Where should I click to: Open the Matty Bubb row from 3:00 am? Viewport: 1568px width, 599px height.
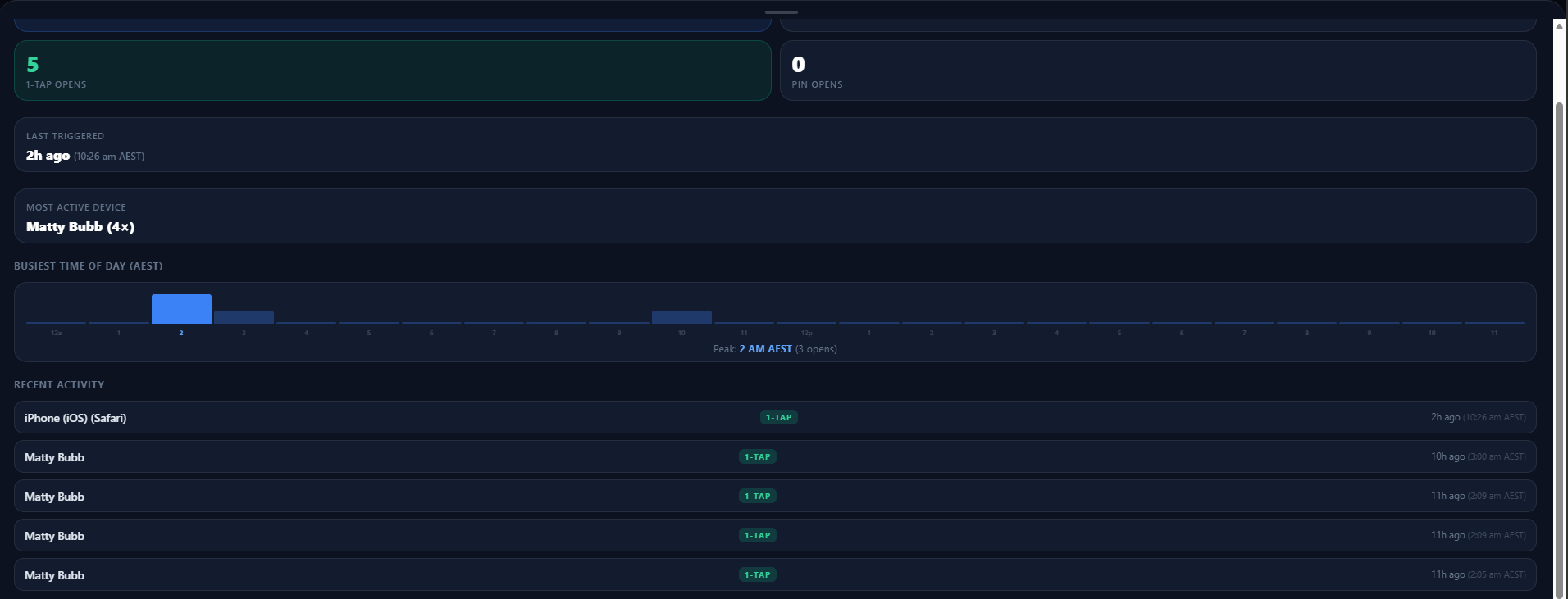775,456
